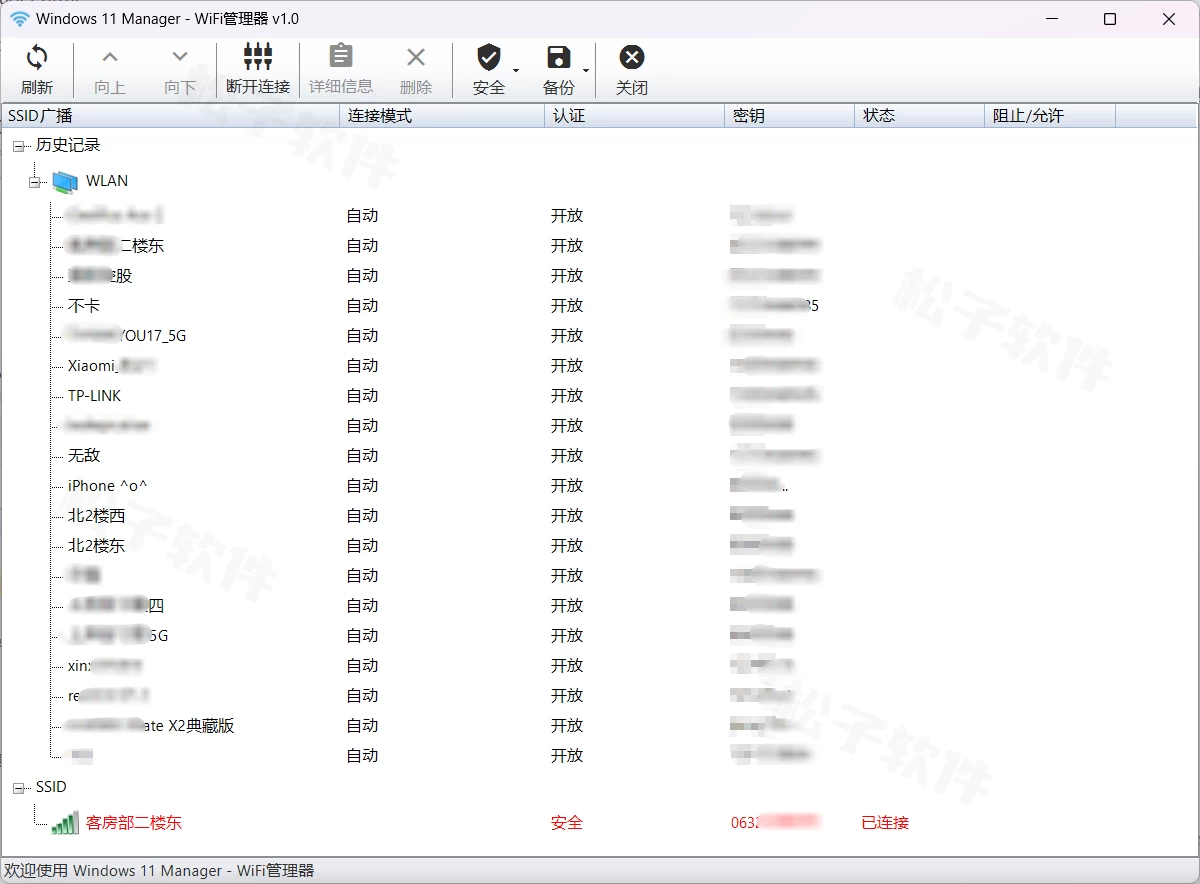1200x884 pixels.
Task: Open the dropdown arrow next to 备份
Action: coord(586,70)
